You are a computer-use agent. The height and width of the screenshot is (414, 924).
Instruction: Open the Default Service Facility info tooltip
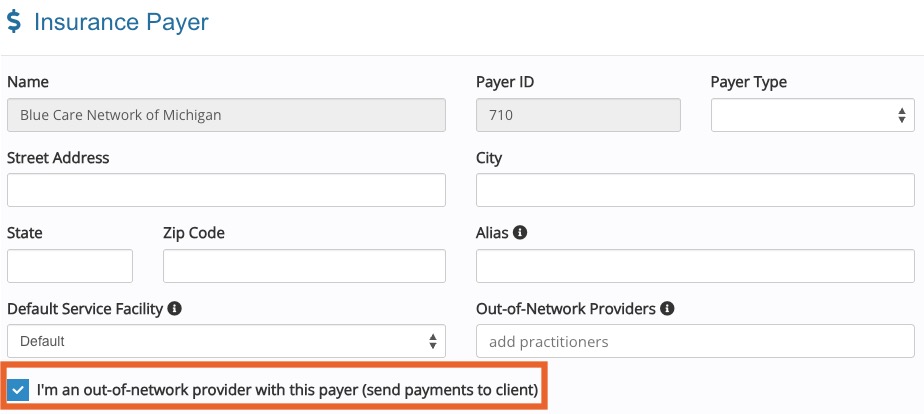tap(174, 308)
